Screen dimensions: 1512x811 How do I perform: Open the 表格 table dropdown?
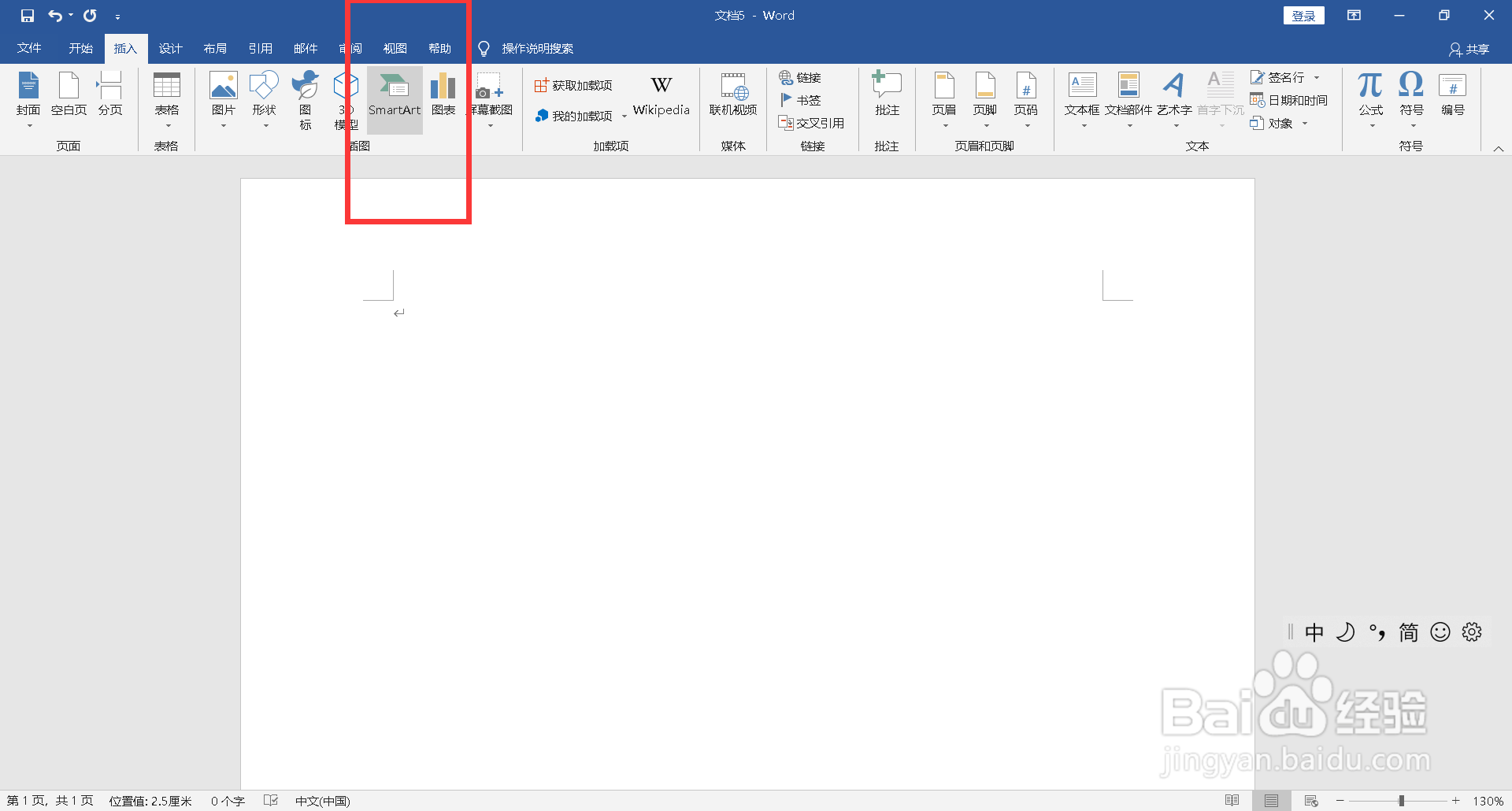(166, 100)
